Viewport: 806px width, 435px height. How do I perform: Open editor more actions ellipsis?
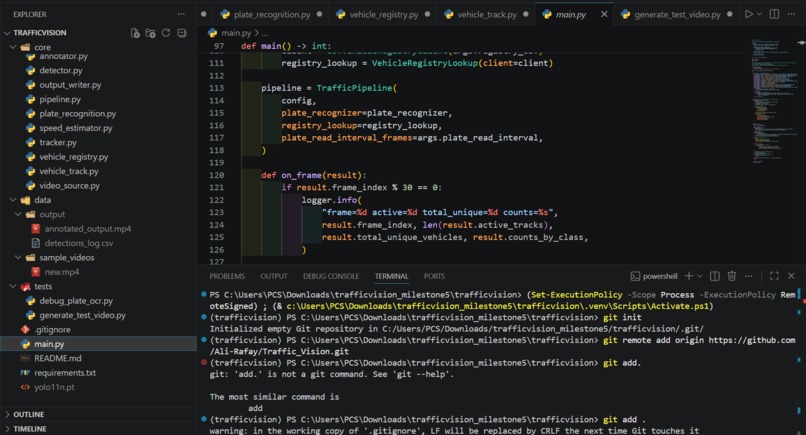point(792,14)
